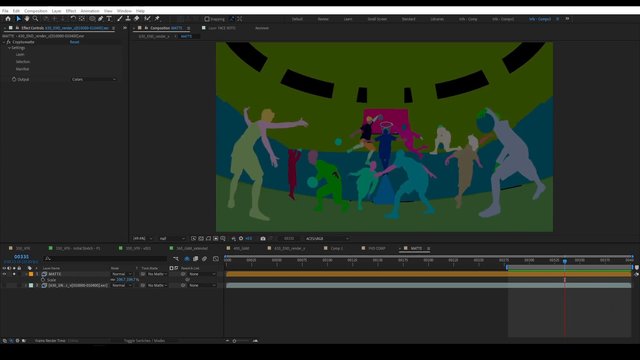Click the Output stopwatch icon
The image size is (640, 360).
(14, 79)
